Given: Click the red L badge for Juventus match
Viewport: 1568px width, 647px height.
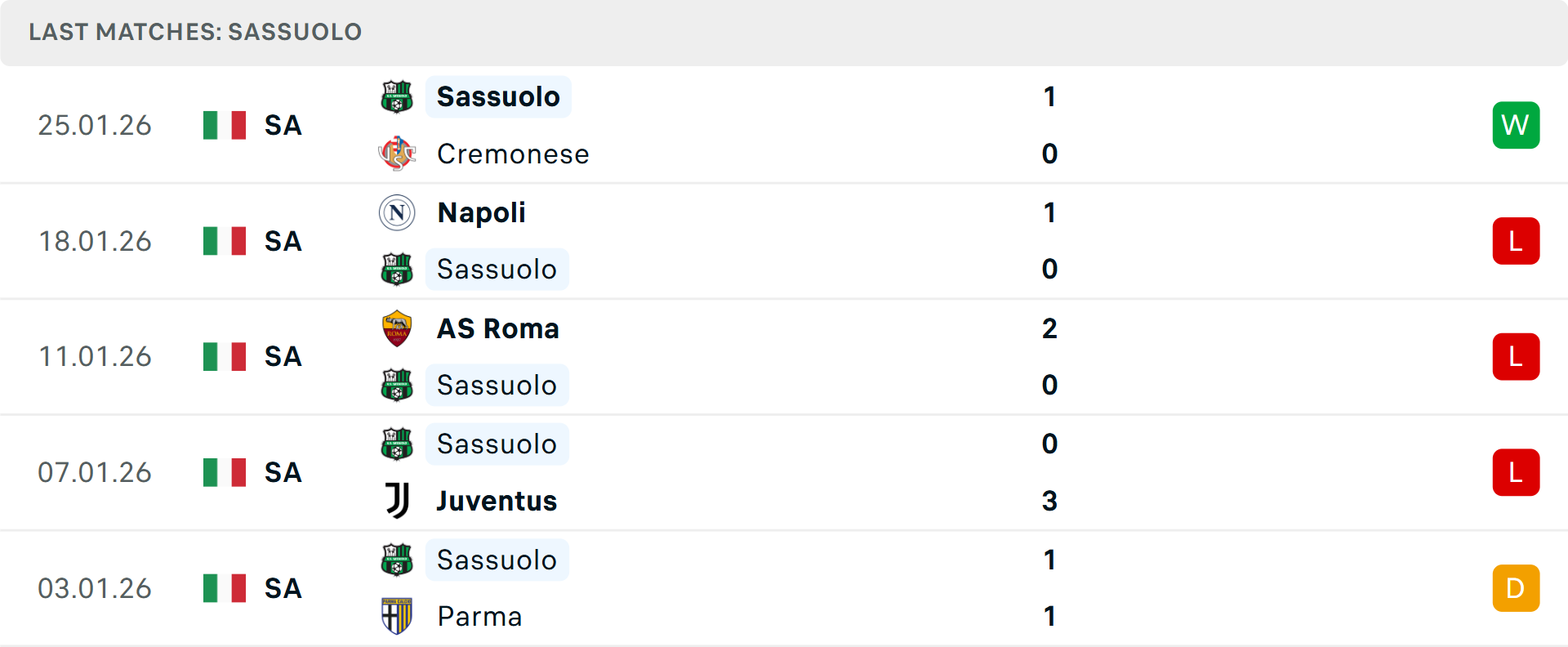Looking at the screenshot, I should pos(1516,472).
